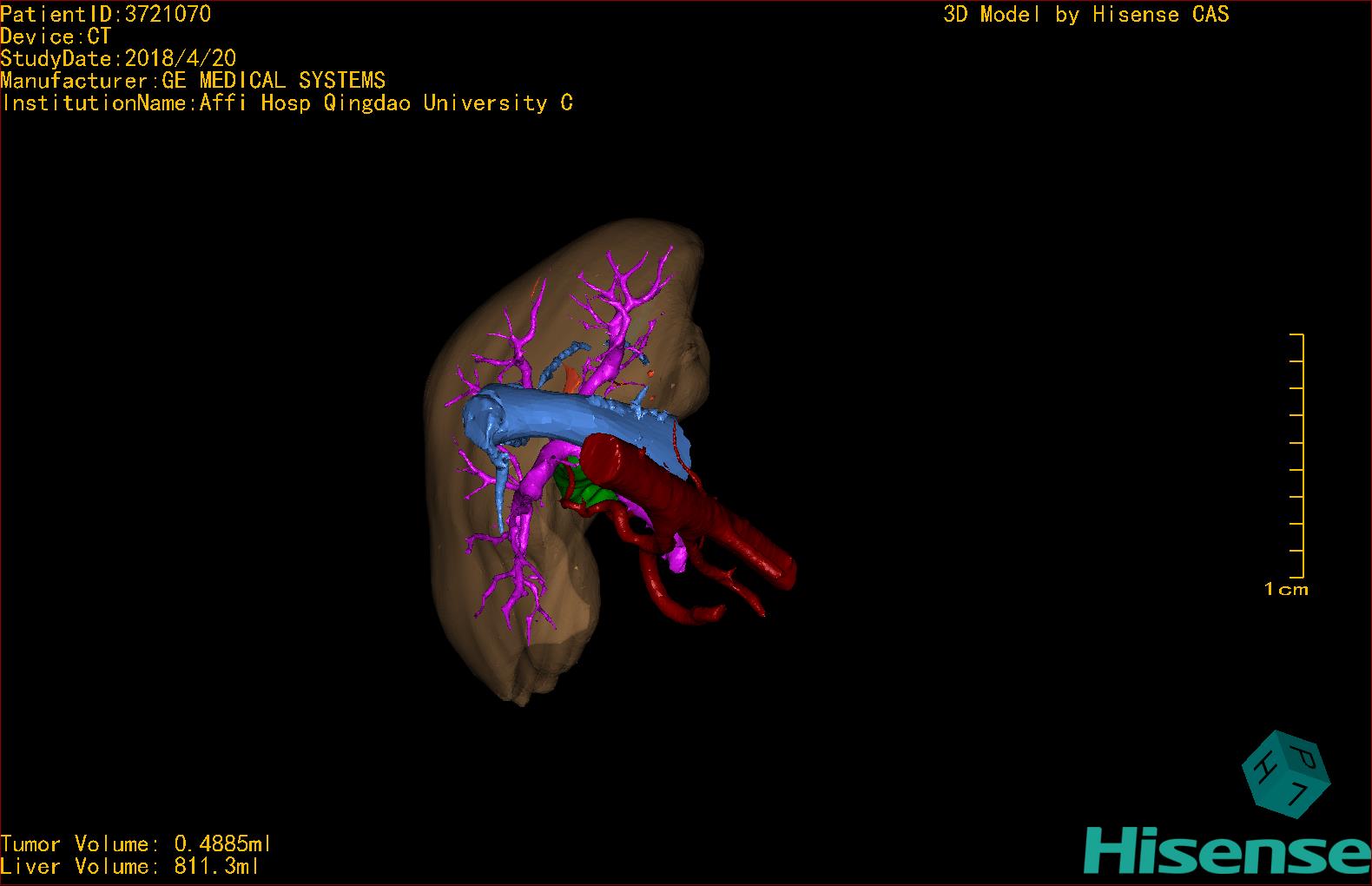The width and height of the screenshot is (1372, 886).
Task: Click the Tumor Volume: 0.4885ml readout
Action: pyautogui.click(x=136, y=843)
